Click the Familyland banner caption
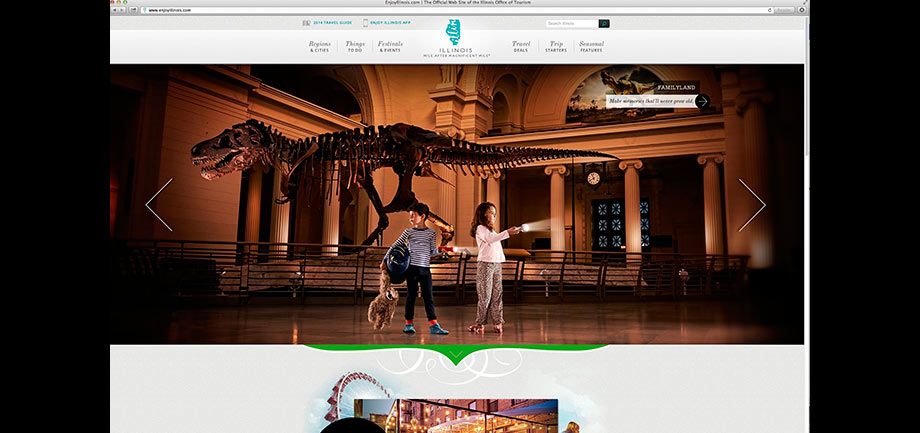920x433 pixels. (648, 101)
